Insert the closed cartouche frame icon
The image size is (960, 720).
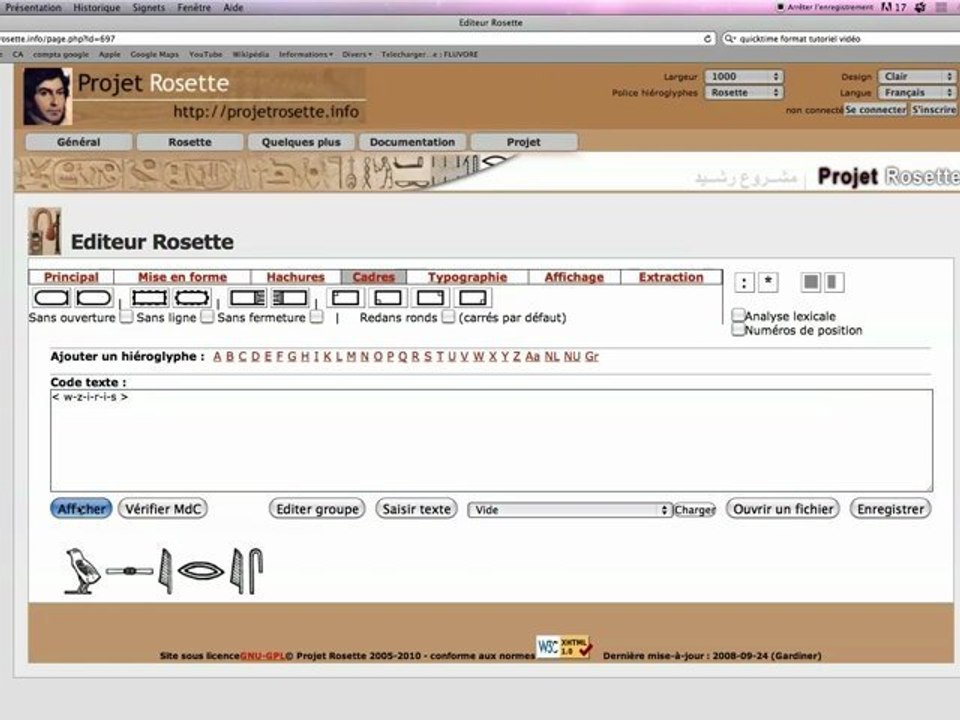click(x=51, y=298)
